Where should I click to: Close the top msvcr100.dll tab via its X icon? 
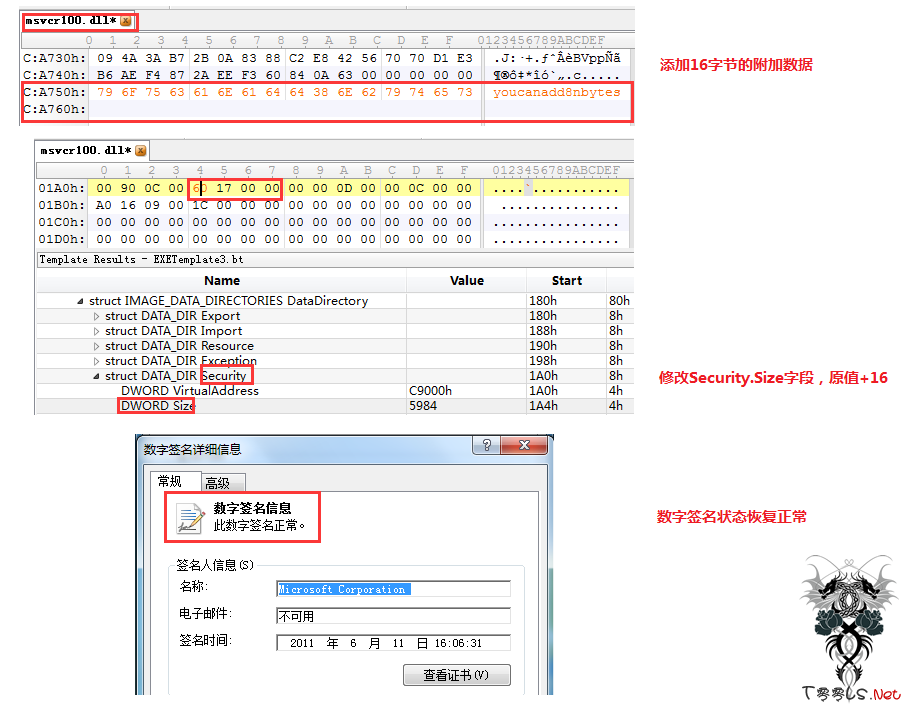[x=125, y=21]
